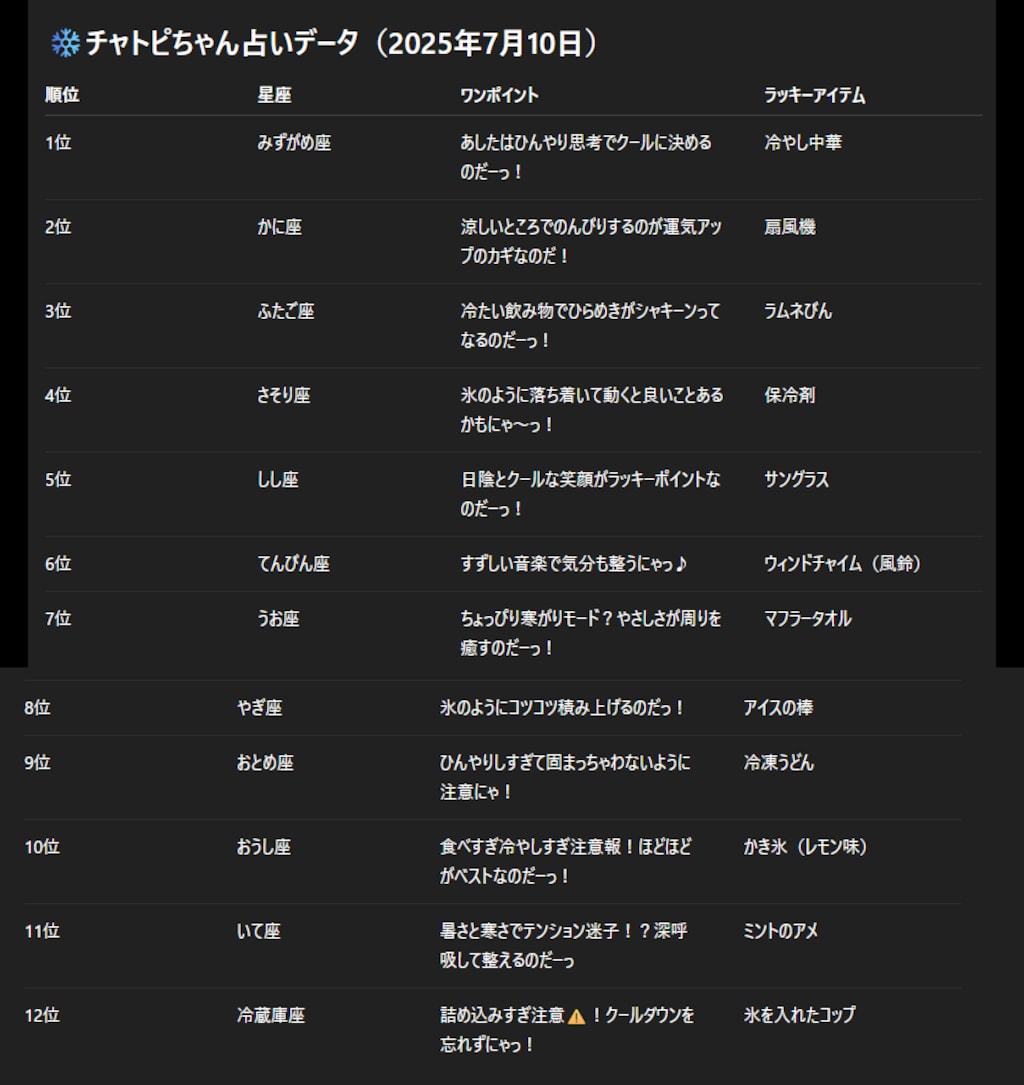Select the 冷やし中華 lucky item

pyautogui.click(x=803, y=143)
